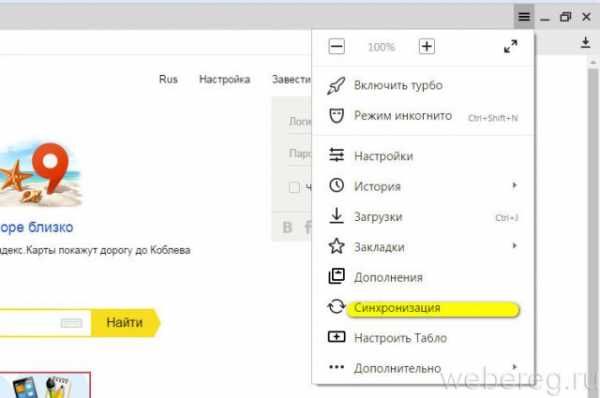Image resolution: width=600 pixels, height=398 pixels.
Task: Click the zoom in plus button
Action: point(427,47)
